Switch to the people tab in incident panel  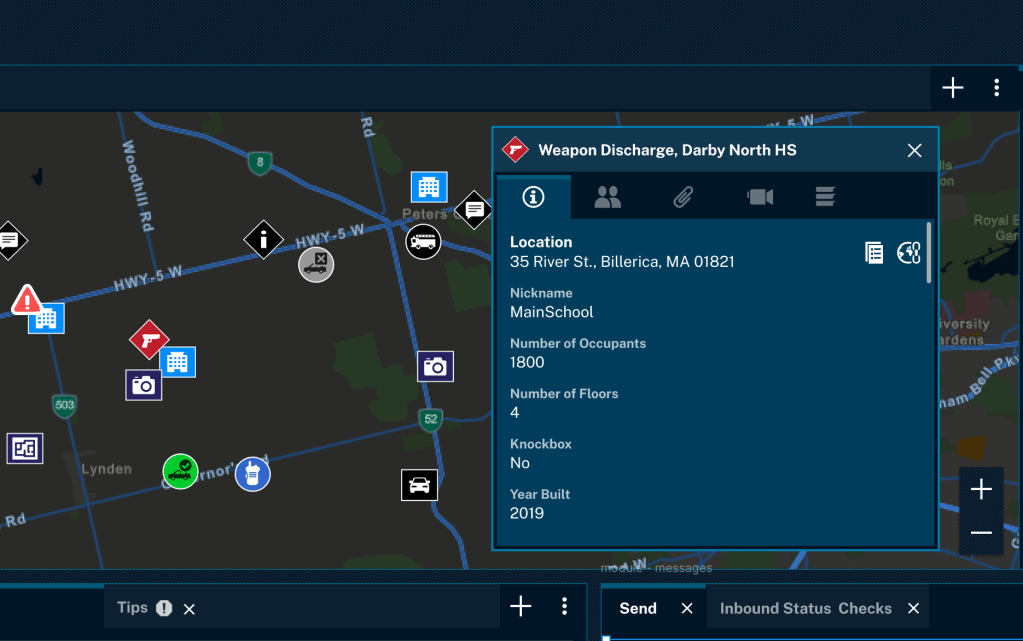pyautogui.click(x=607, y=198)
